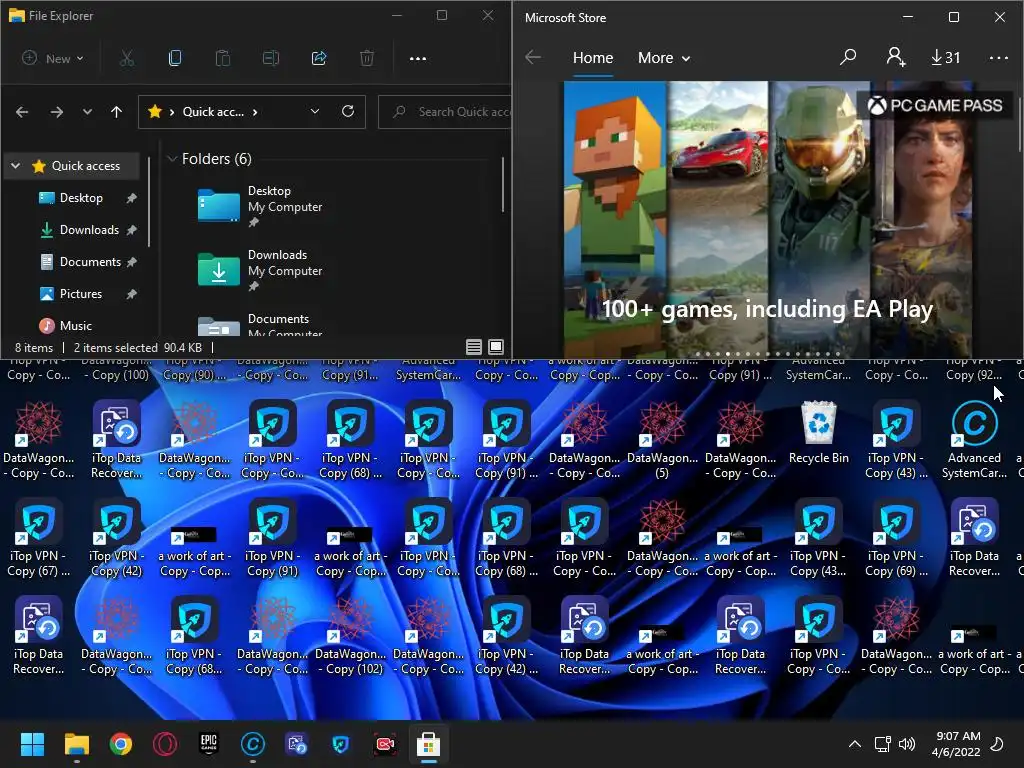
Task: Click the PC Game Pass banner
Action: [x=768, y=219]
